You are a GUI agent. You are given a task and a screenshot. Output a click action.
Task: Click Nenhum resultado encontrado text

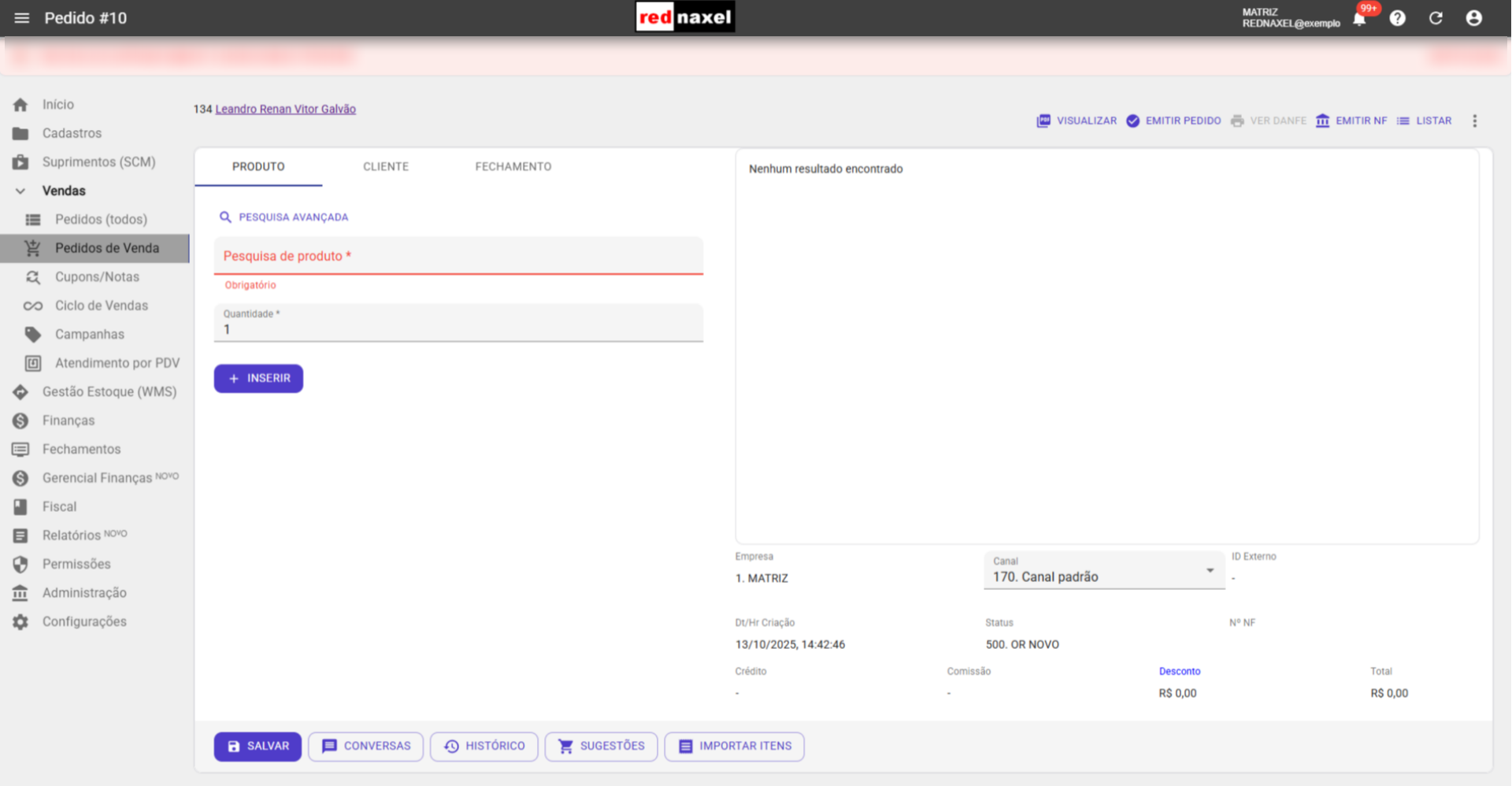point(825,169)
